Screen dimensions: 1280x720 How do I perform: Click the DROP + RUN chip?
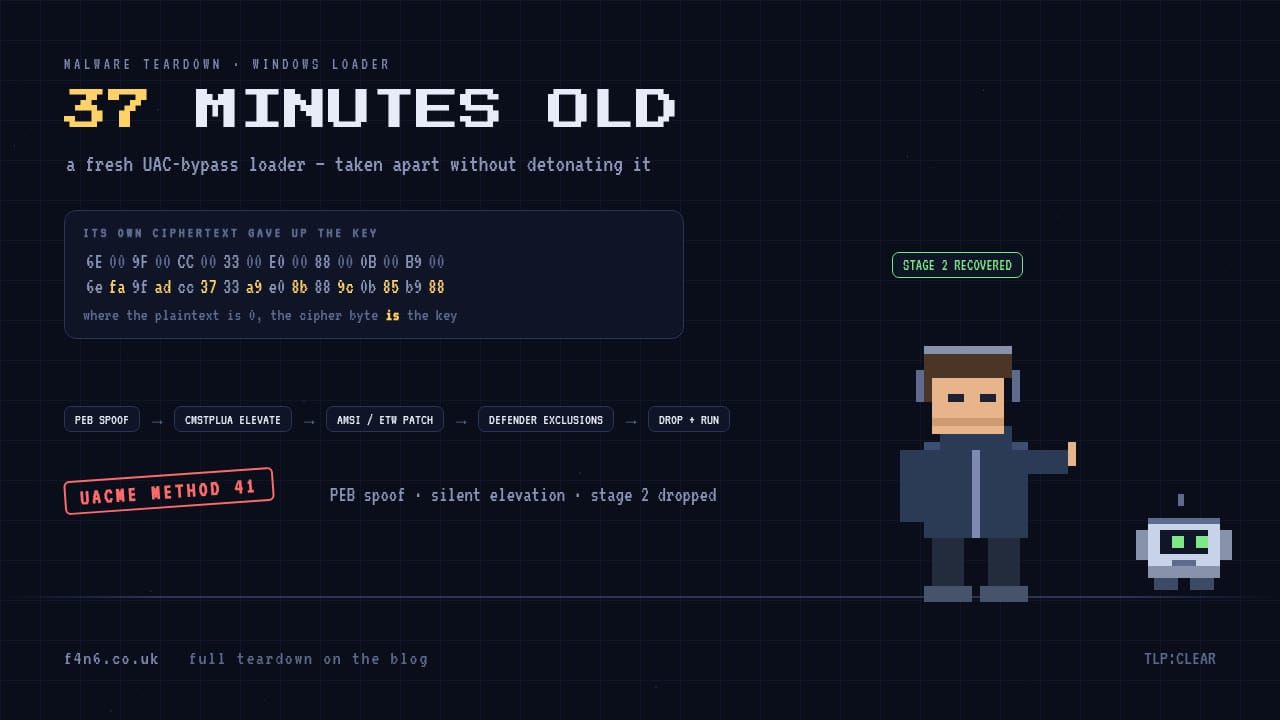689,420
